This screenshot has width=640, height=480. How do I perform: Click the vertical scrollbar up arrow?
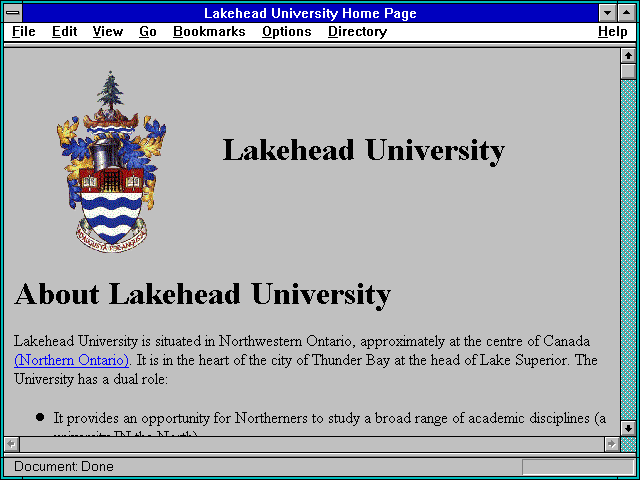(628, 55)
